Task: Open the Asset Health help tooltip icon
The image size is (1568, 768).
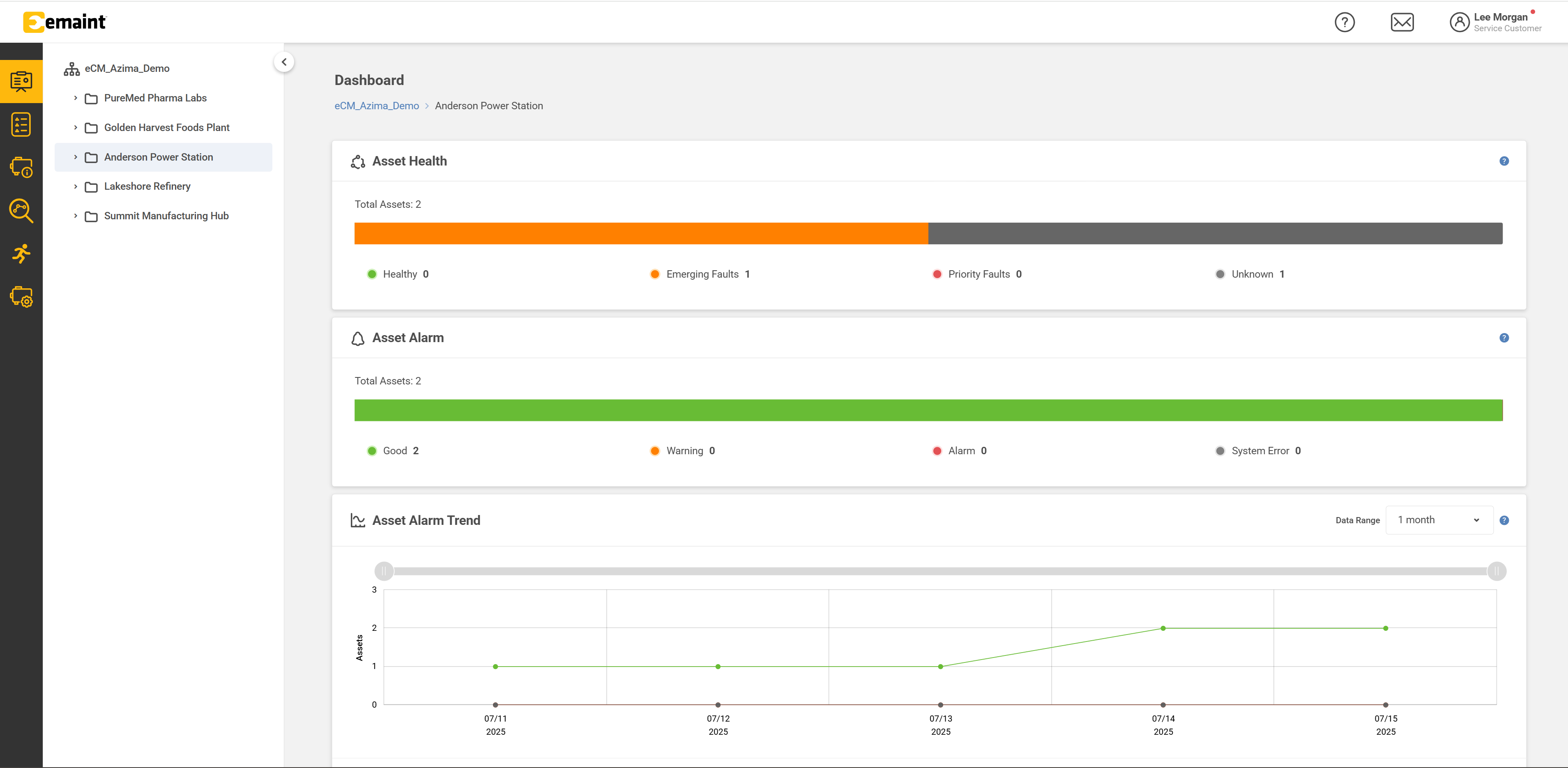Action: click(x=1504, y=161)
